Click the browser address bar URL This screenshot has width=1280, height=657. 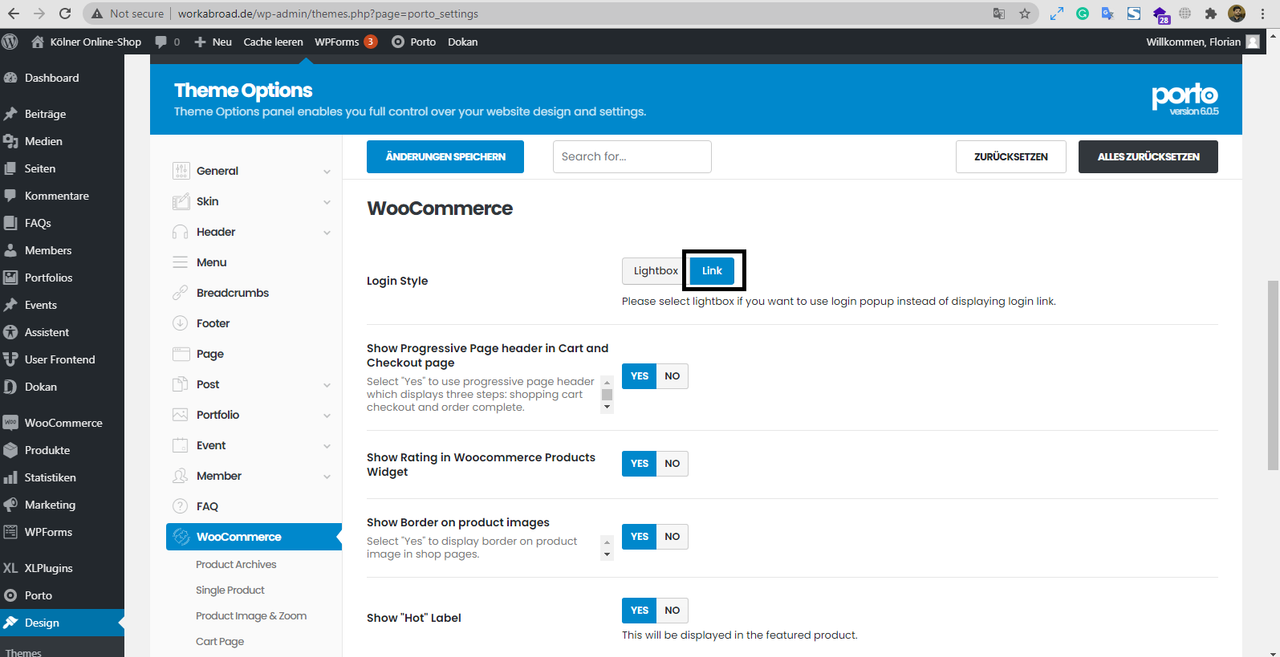328,14
